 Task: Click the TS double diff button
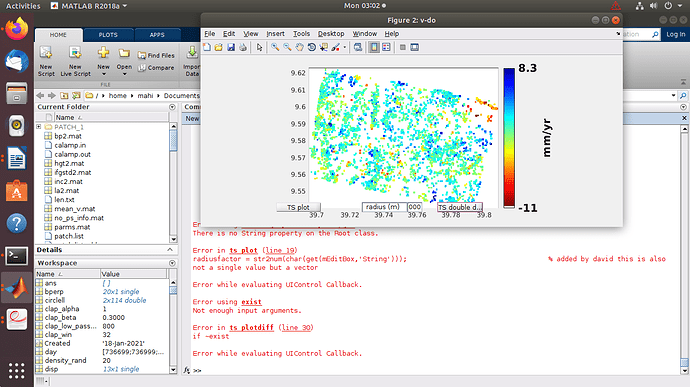tap(460, 207)
